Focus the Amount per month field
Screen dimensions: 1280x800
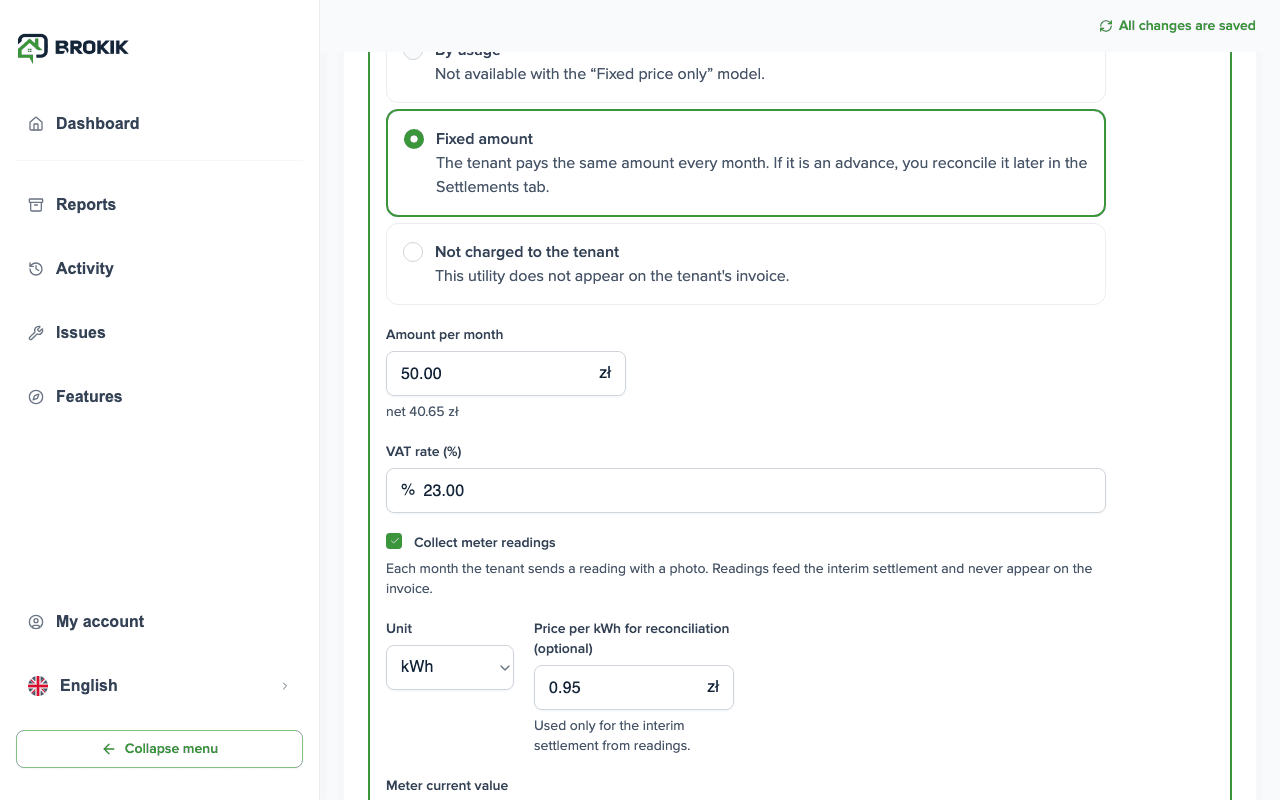point(506,373)
